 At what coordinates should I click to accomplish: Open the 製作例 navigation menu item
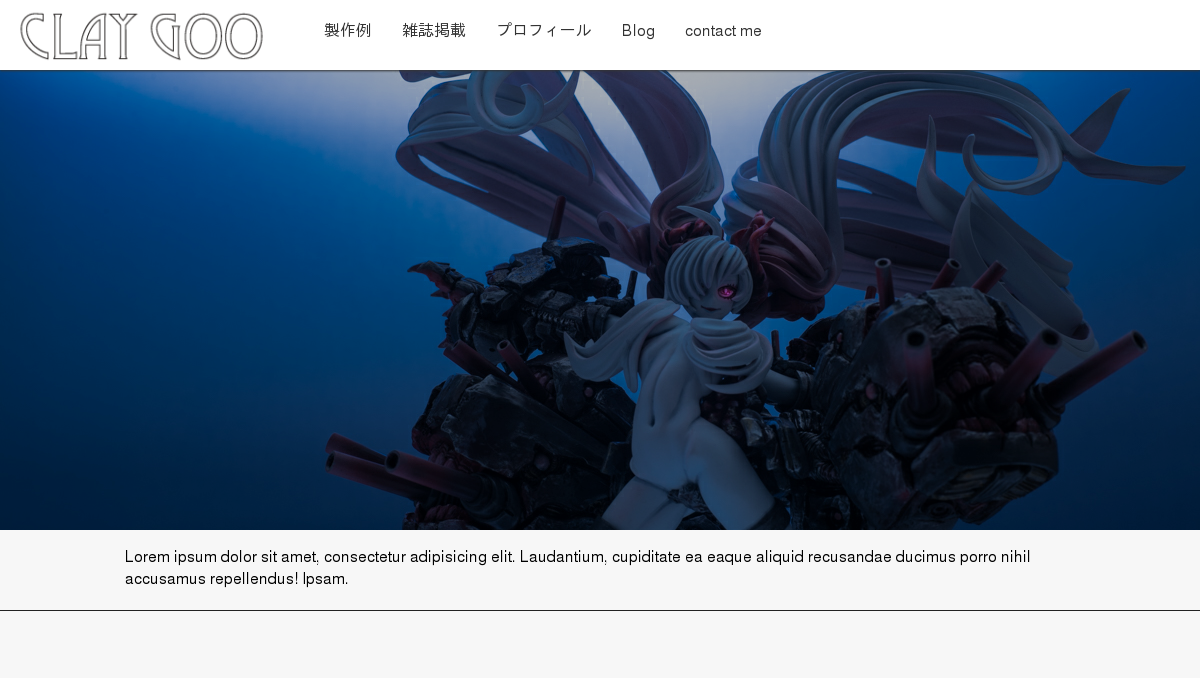[x=347, y=31]
